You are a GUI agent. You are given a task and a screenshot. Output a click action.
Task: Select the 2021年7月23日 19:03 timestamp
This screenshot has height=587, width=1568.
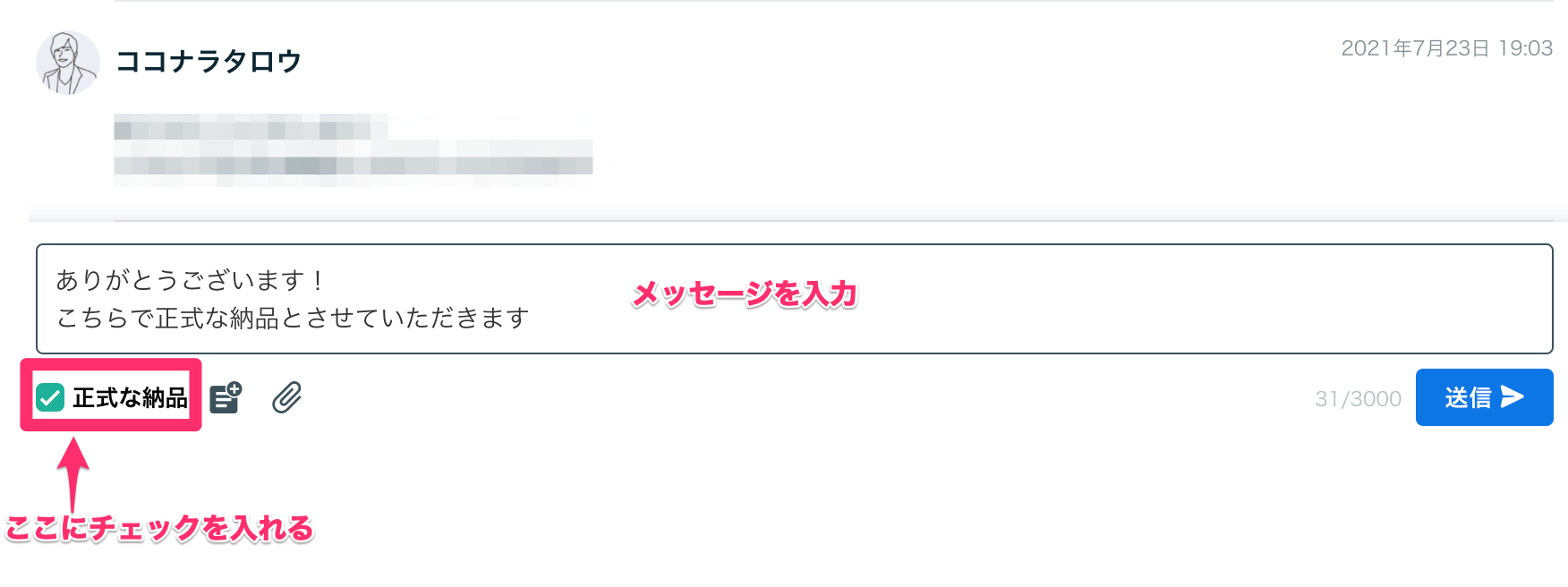(x=1446, y=48)
